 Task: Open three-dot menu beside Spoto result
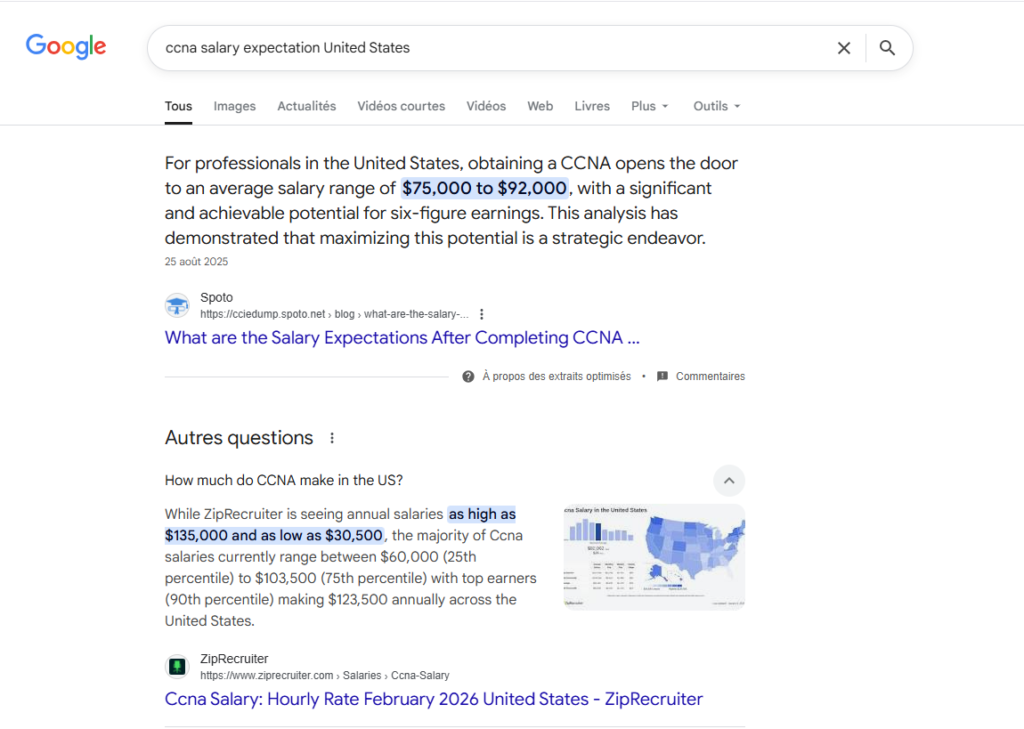click(x=482, y=314)
